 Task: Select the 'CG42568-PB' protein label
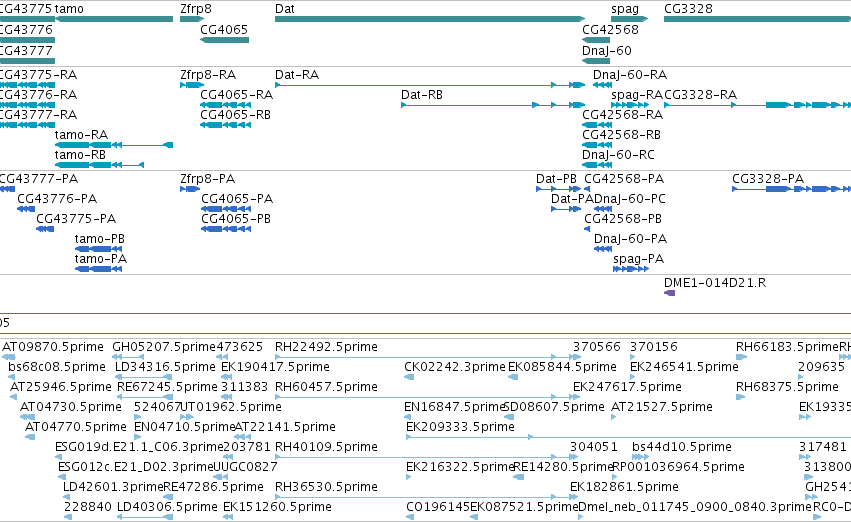(623, 219)
